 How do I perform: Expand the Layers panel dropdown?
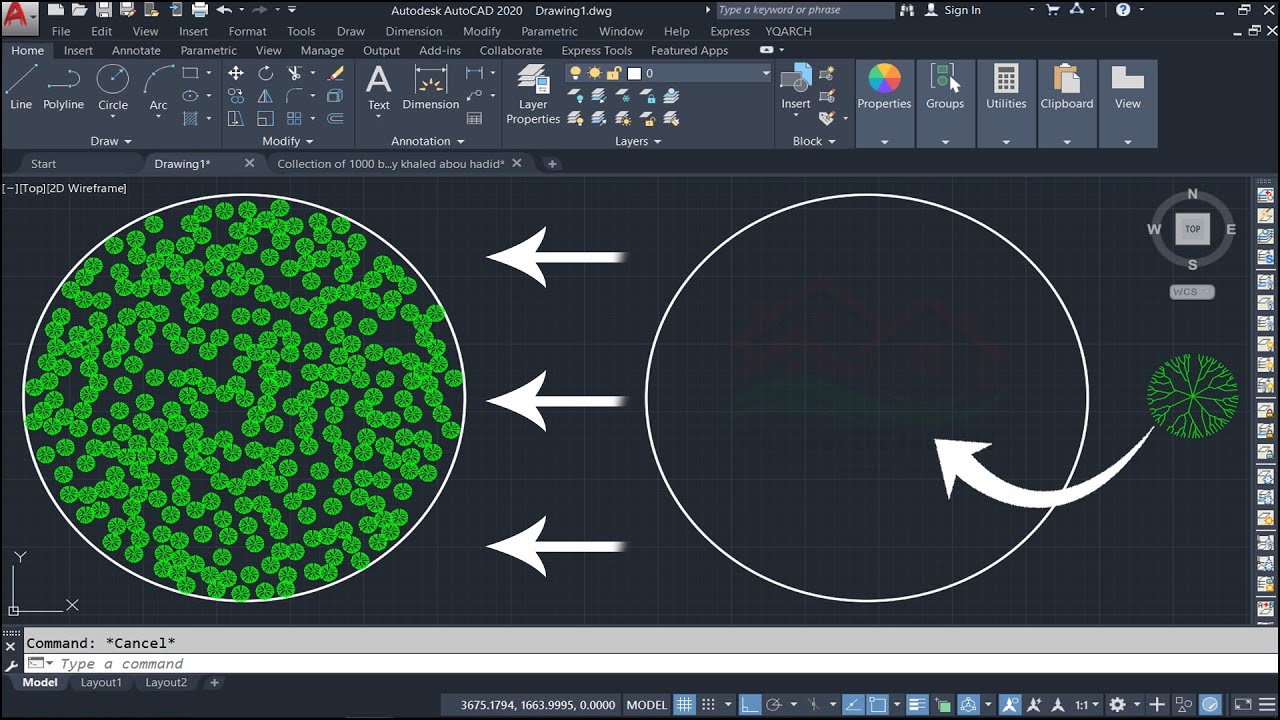coord(638,141)
